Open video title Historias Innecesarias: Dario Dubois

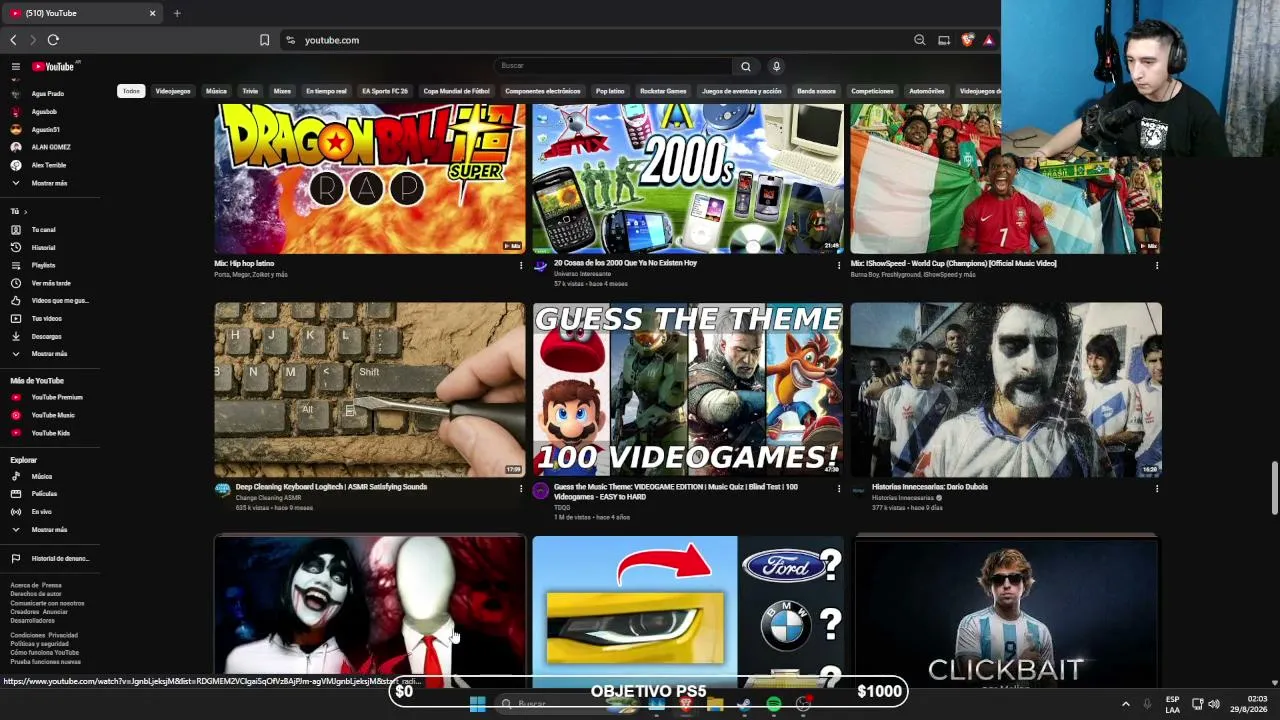pyautogui.click(x=929, y=487)
